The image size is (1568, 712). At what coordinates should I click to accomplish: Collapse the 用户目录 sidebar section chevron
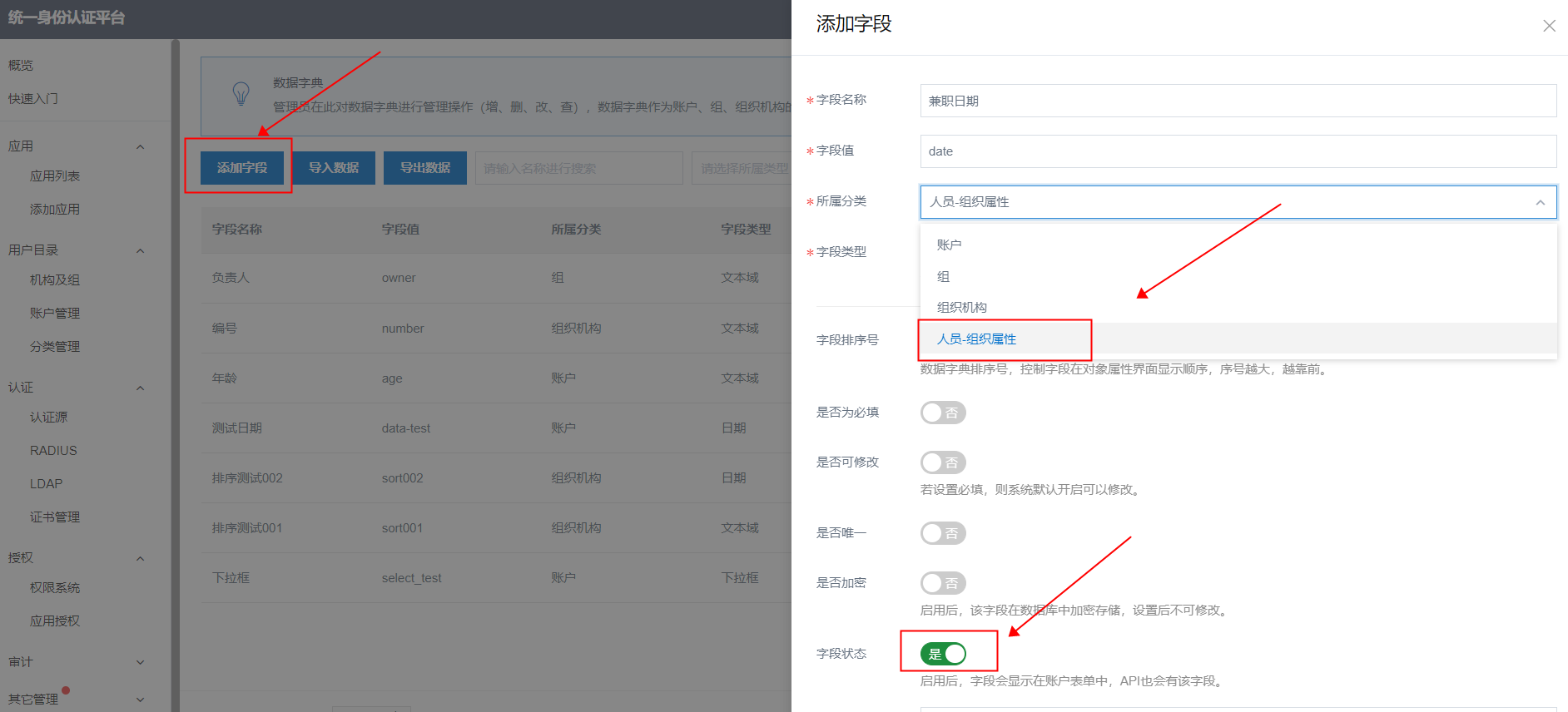point(140,251)
